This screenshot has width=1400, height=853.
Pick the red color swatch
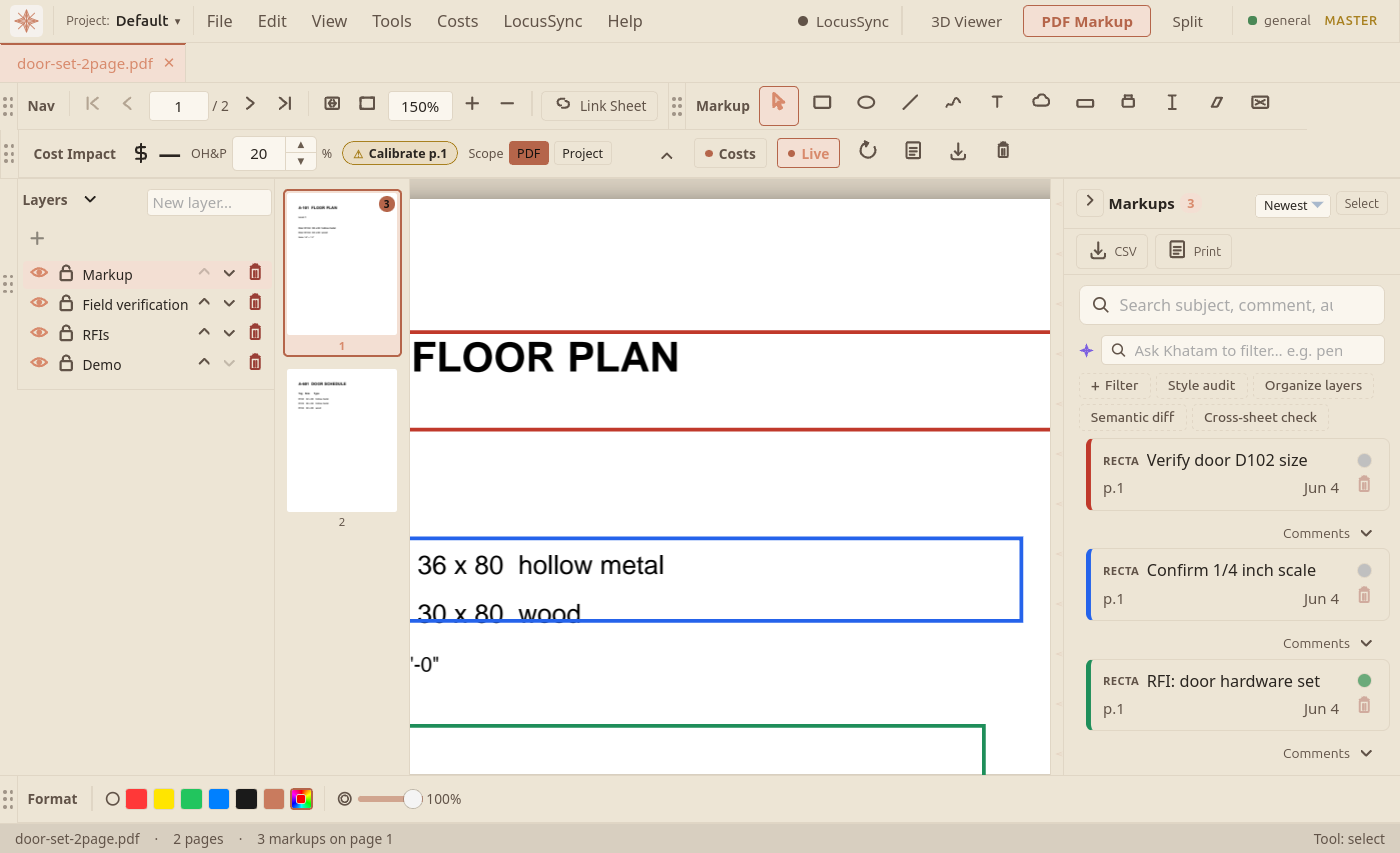coord(137,799)
